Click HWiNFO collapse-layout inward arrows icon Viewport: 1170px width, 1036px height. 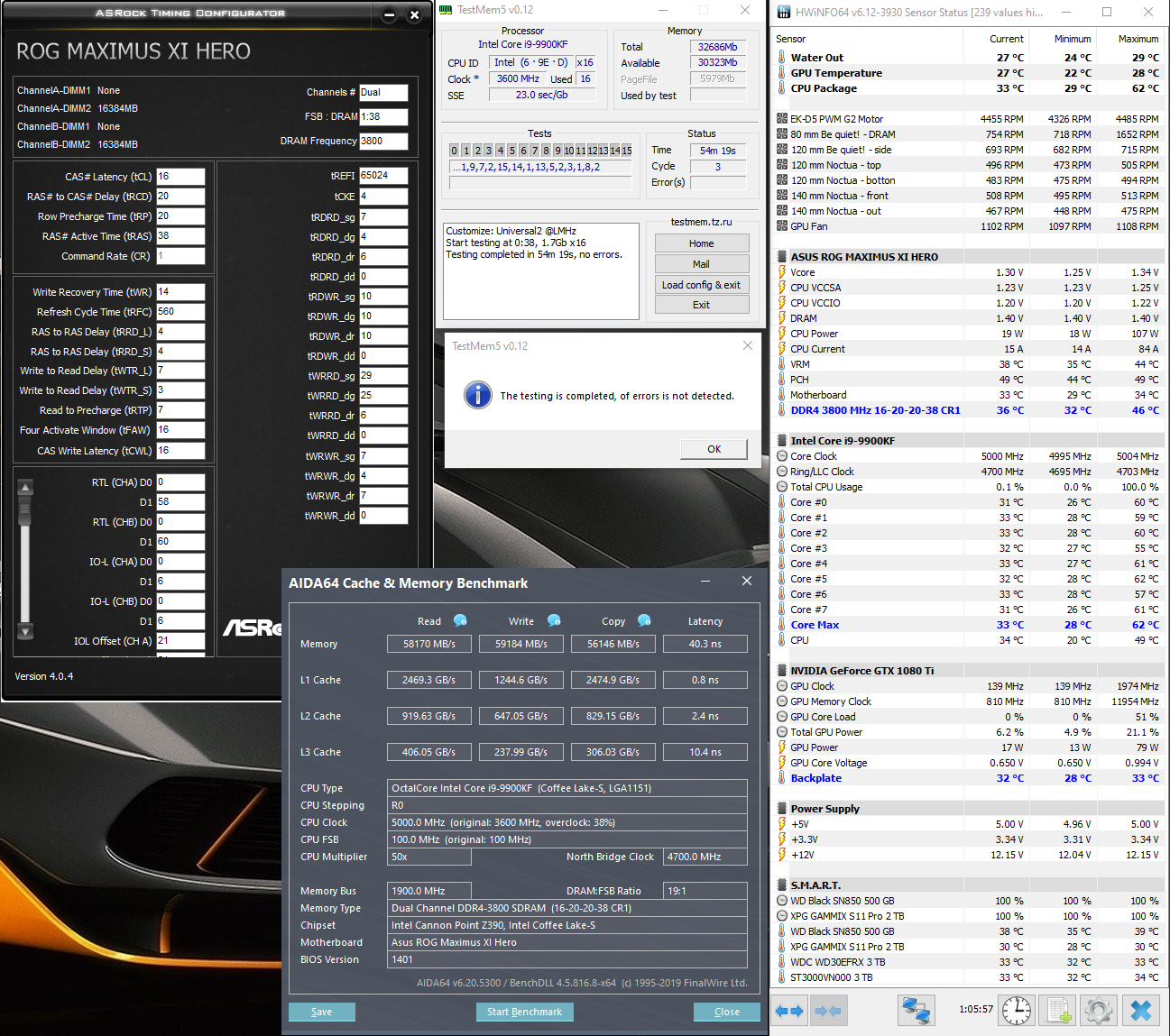(828, 1011)
